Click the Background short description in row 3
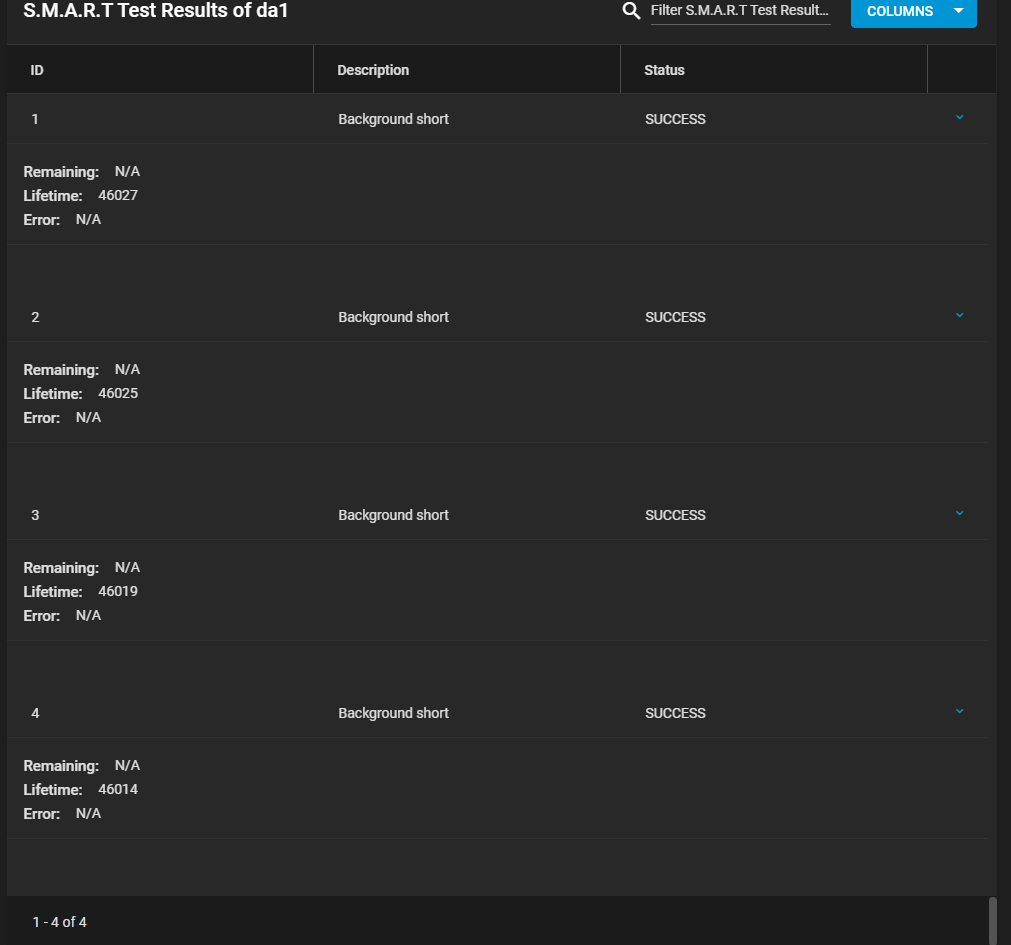This screenshot has width=1011, height=945. pos(393,515)
